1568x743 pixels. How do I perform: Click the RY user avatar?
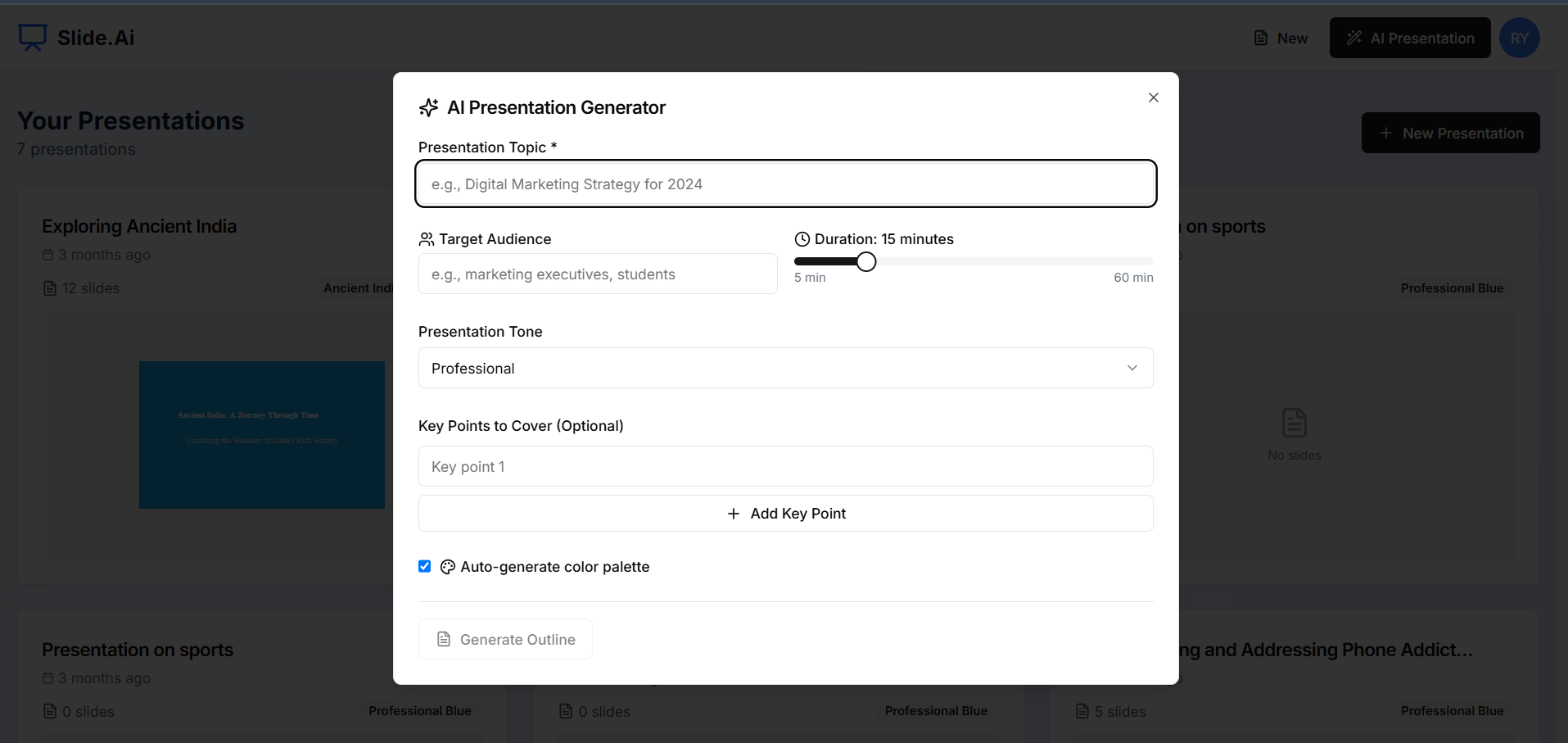point(1519,39)
